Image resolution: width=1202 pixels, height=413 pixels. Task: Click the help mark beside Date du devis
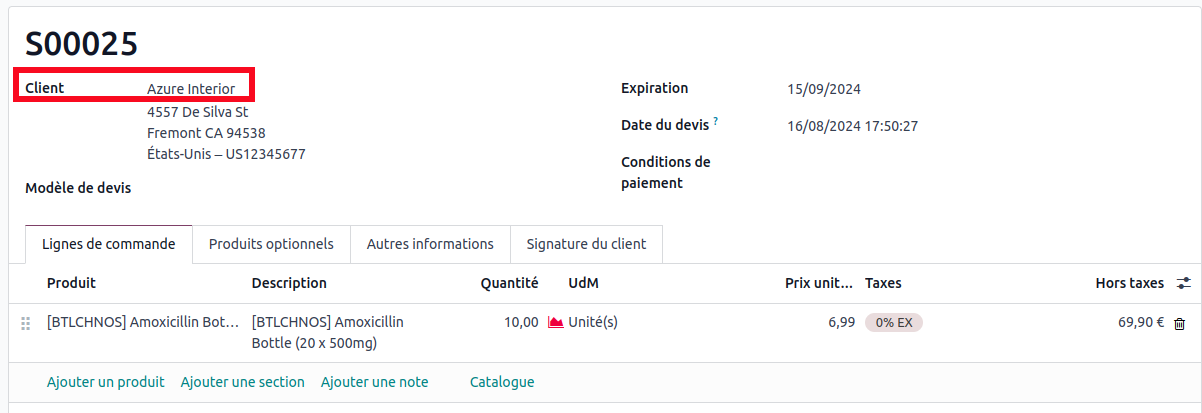(716, 122)
